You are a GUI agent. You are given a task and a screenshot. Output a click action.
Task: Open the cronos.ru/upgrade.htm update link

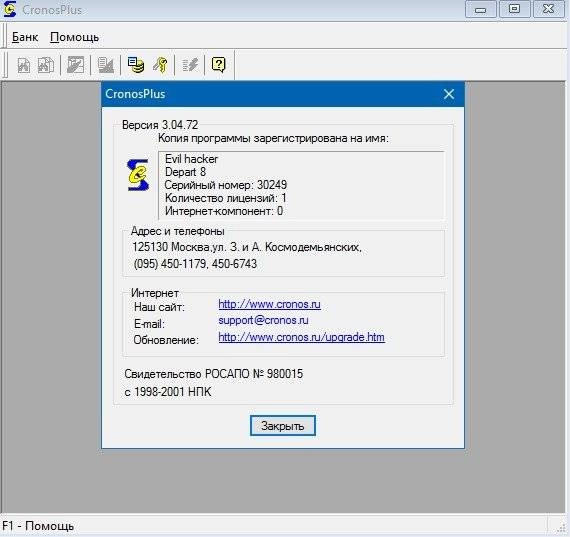point(301,337)
